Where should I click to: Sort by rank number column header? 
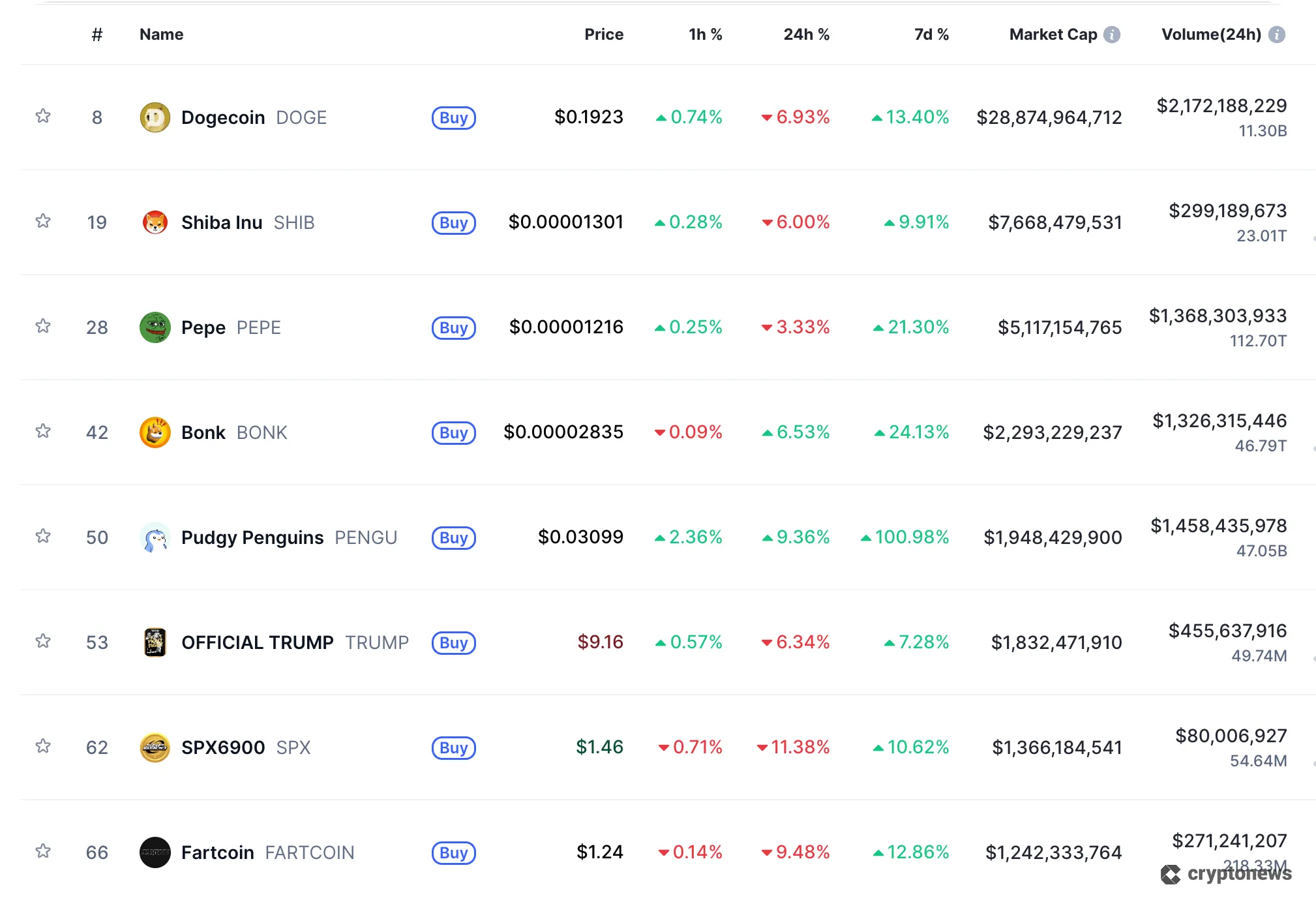click(97, 35)
